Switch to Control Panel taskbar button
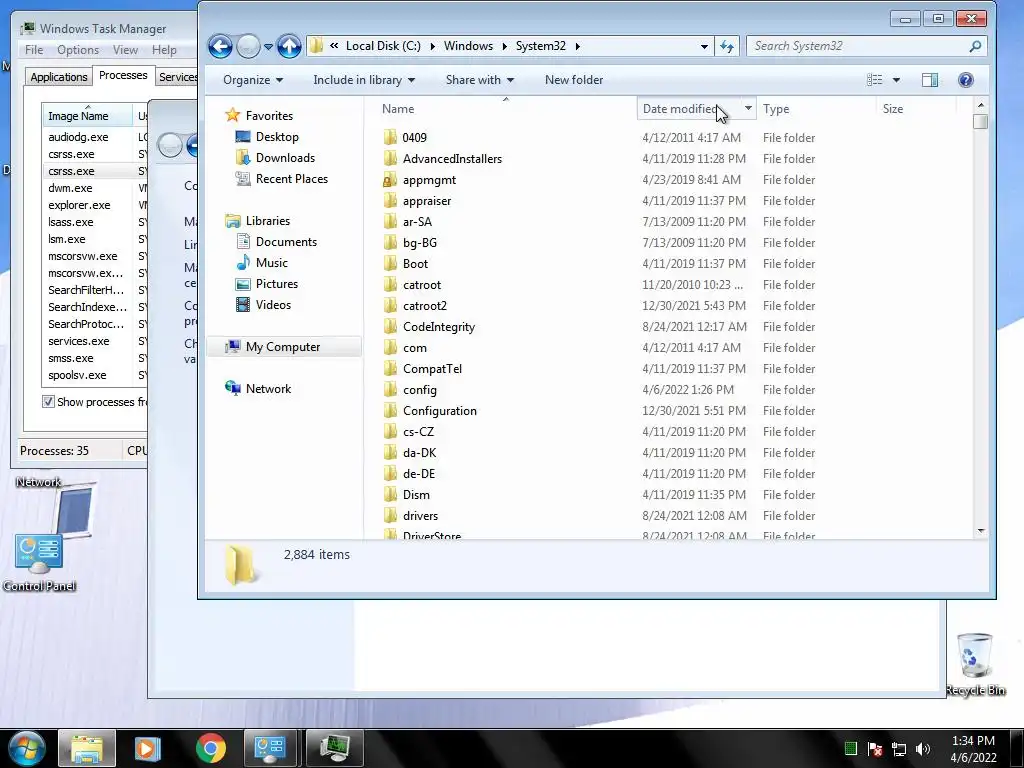1024x768 pixels. [270, 748]
